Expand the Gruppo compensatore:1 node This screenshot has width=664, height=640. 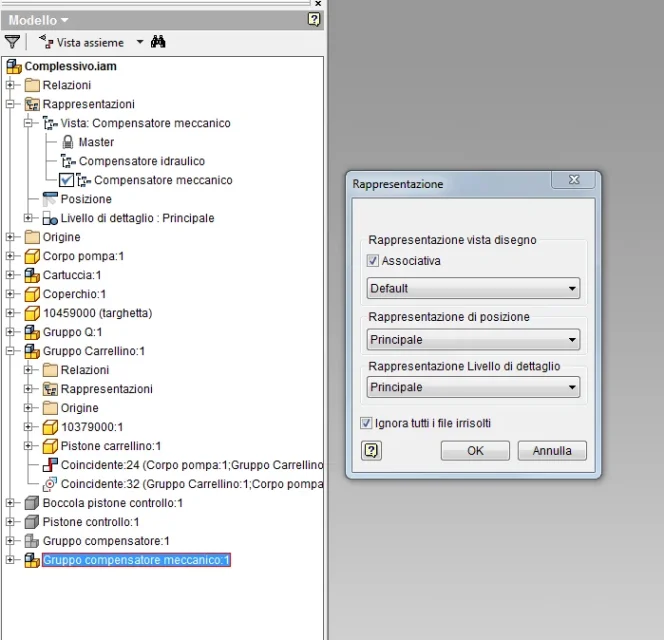tap(10, 541)
